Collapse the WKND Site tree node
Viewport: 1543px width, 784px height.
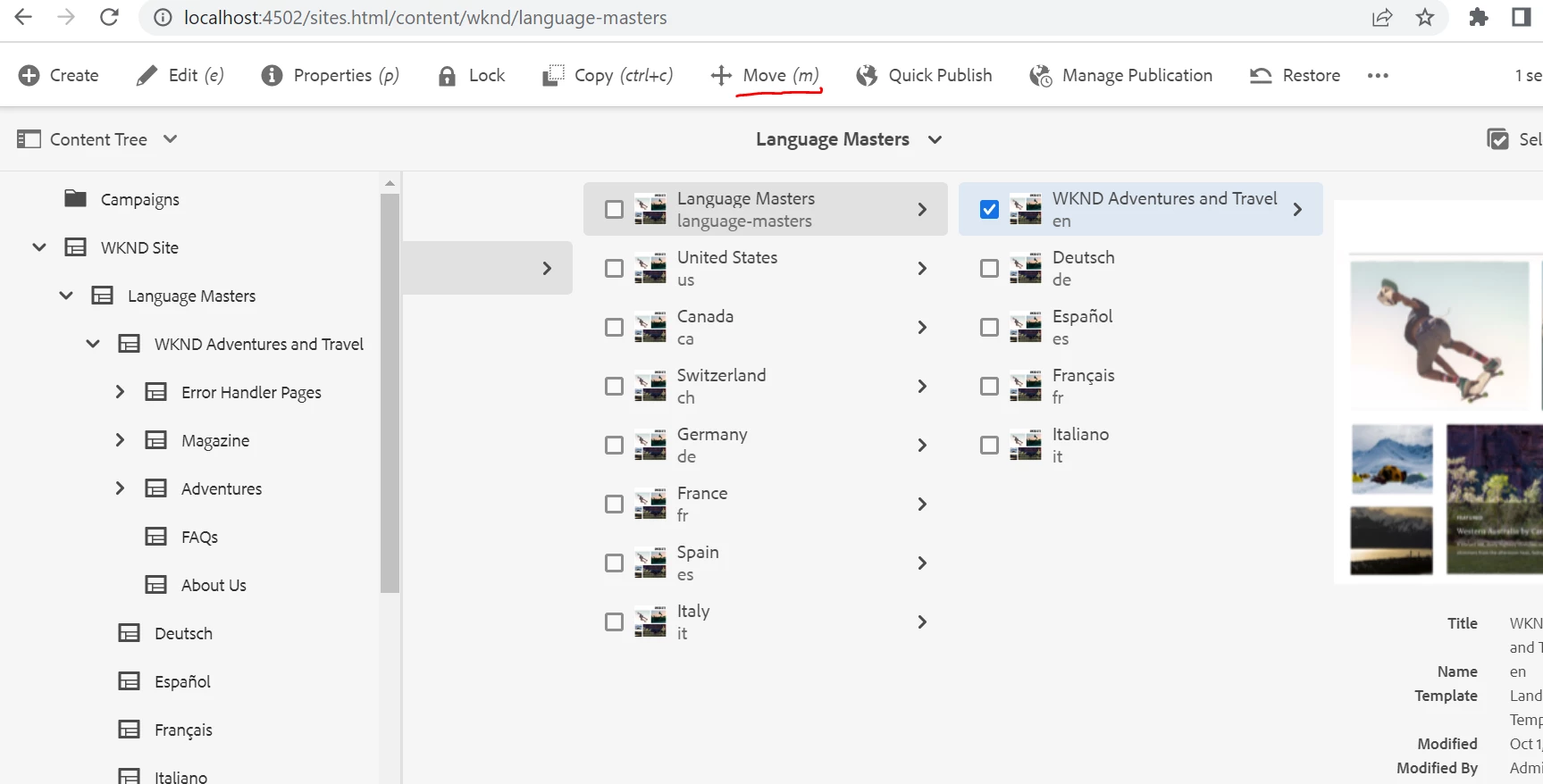click(x=39, y=246)
